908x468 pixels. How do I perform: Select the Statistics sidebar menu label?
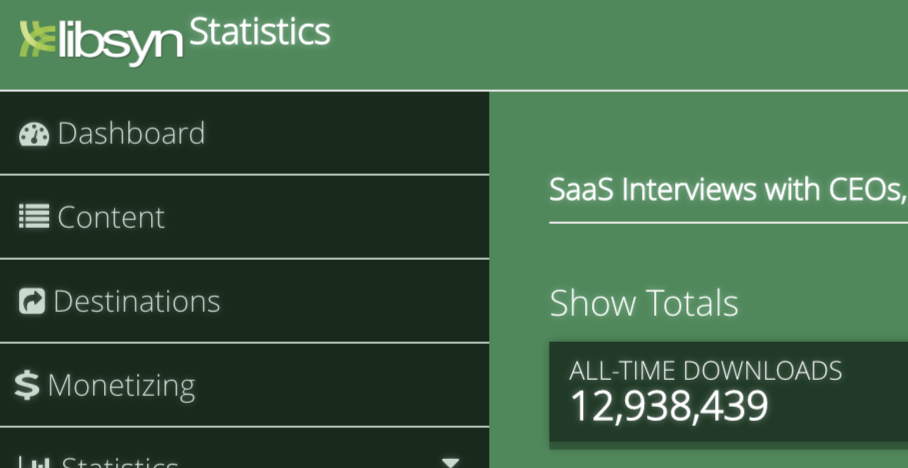[x=120, y=462]
